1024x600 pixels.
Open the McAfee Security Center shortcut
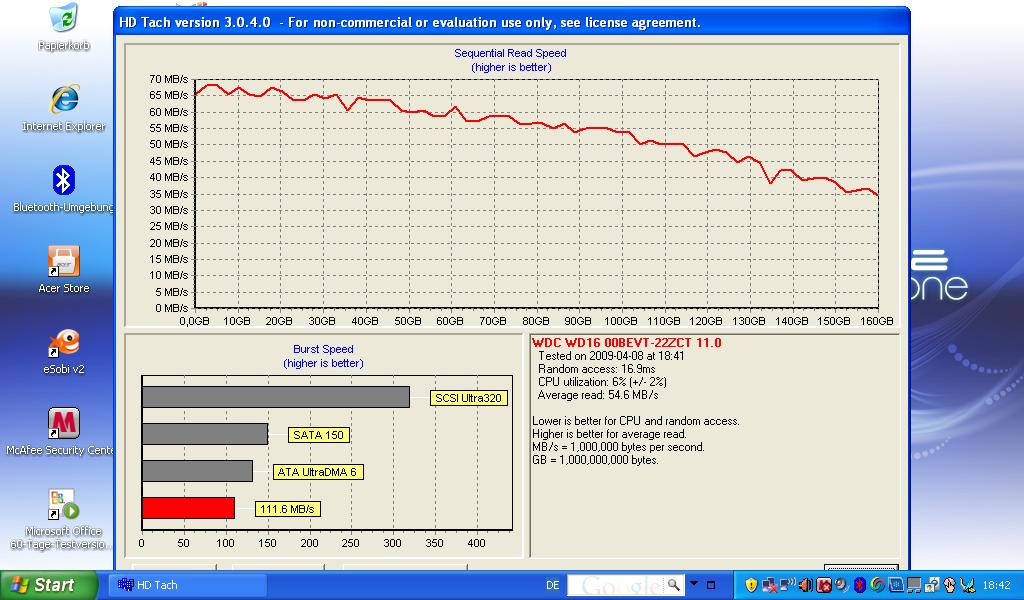pyautogui.click(x=63, y=431)
